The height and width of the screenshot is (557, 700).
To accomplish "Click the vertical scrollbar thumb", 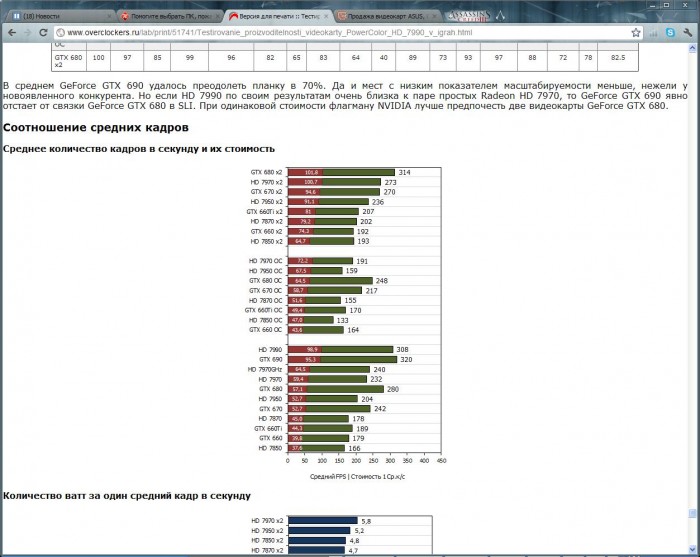I will click(x=692, y=512).
